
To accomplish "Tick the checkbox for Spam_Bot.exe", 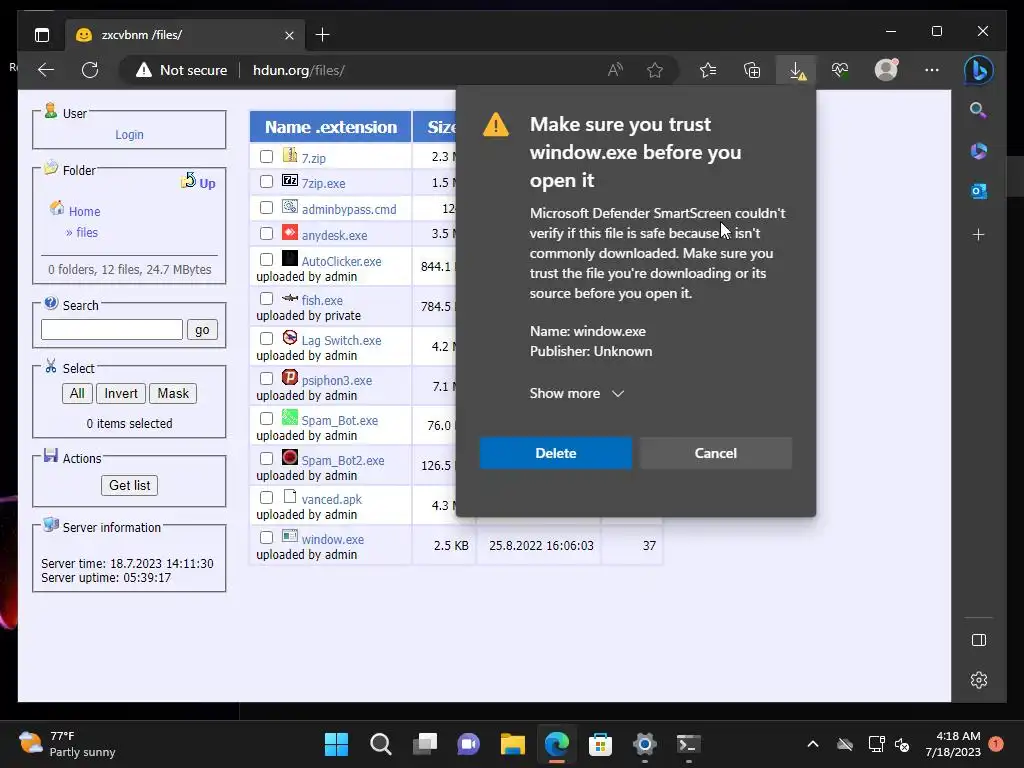I will pyautogui.click(x=266, y=419).
